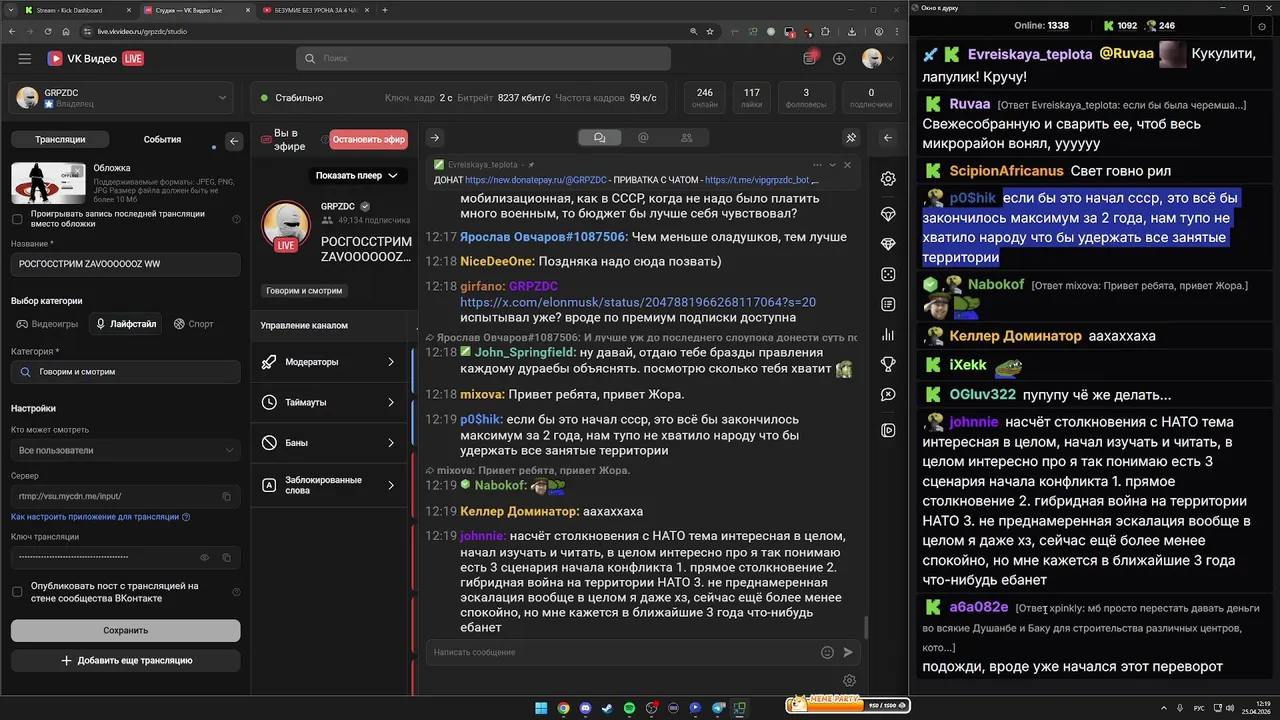Open Steam from the taskbar
Image resolution: width=1280 pixels, height=720 pixels.
[607, 708]
